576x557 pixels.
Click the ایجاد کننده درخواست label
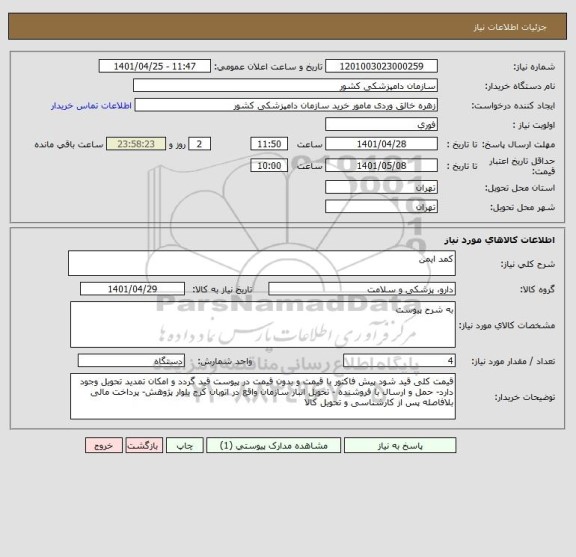tap(513, 106)
